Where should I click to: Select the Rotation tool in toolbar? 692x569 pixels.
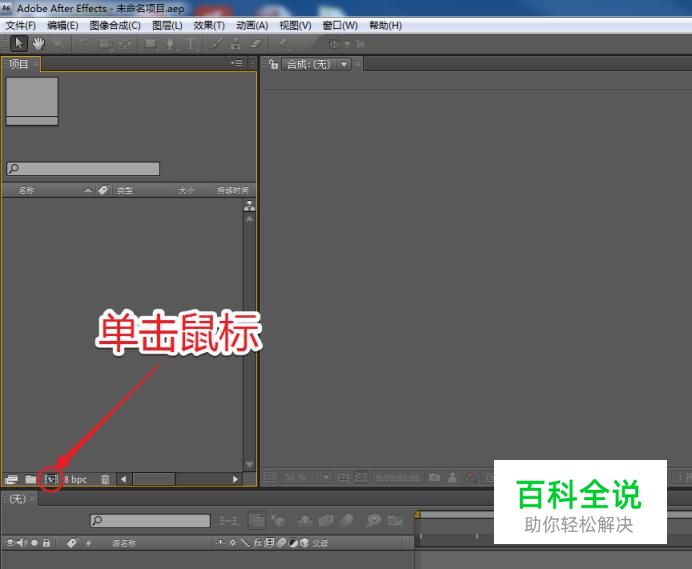[84, 44]
